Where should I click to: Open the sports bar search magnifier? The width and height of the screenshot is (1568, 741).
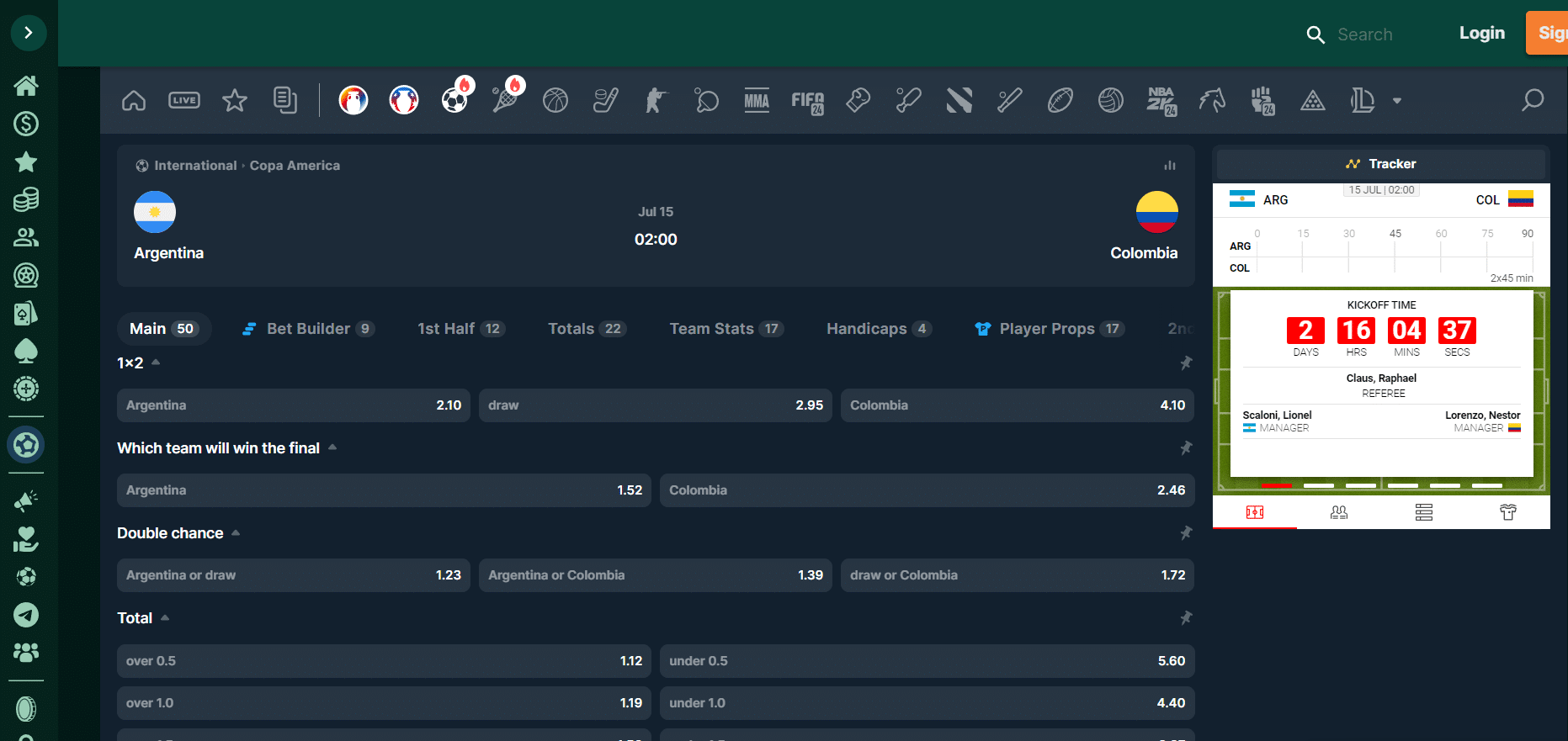[x=1533, y=100]
